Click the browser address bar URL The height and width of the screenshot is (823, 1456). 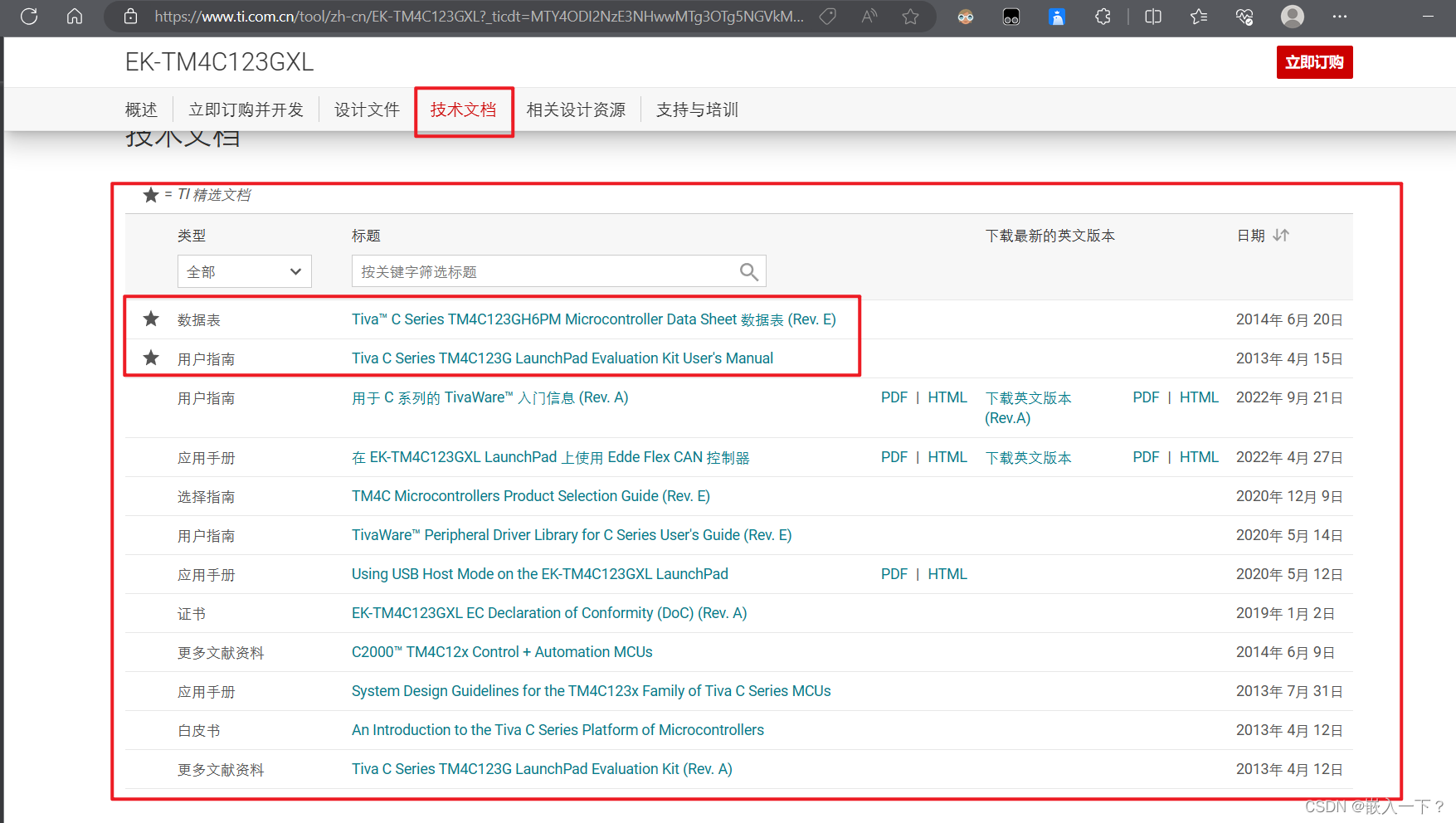point(479,17)
